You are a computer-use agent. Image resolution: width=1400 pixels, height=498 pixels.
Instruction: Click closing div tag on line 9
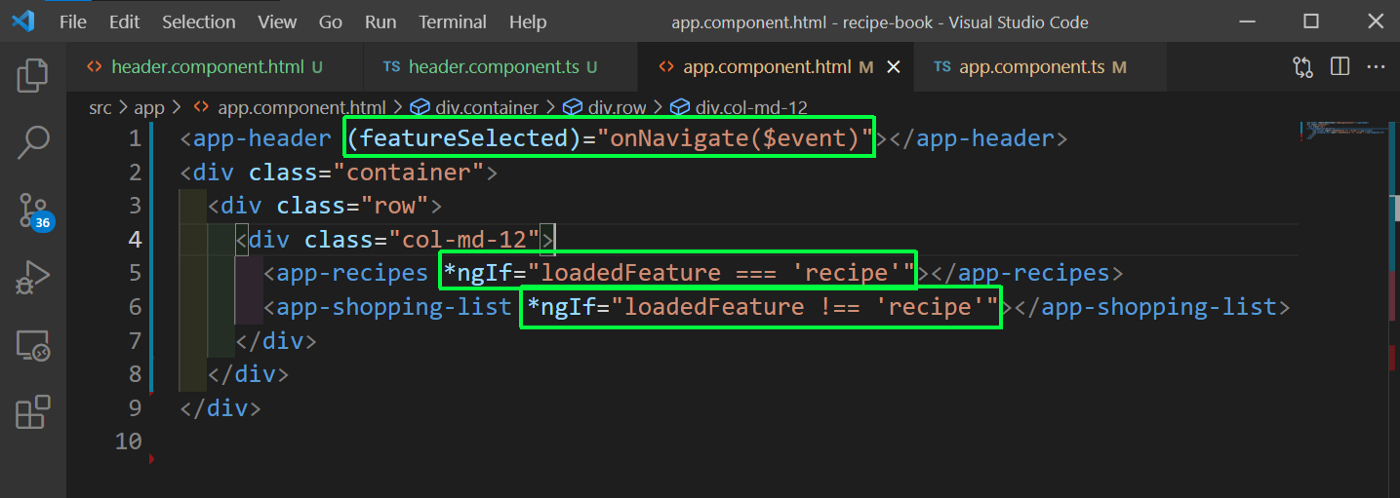(221, 408)
